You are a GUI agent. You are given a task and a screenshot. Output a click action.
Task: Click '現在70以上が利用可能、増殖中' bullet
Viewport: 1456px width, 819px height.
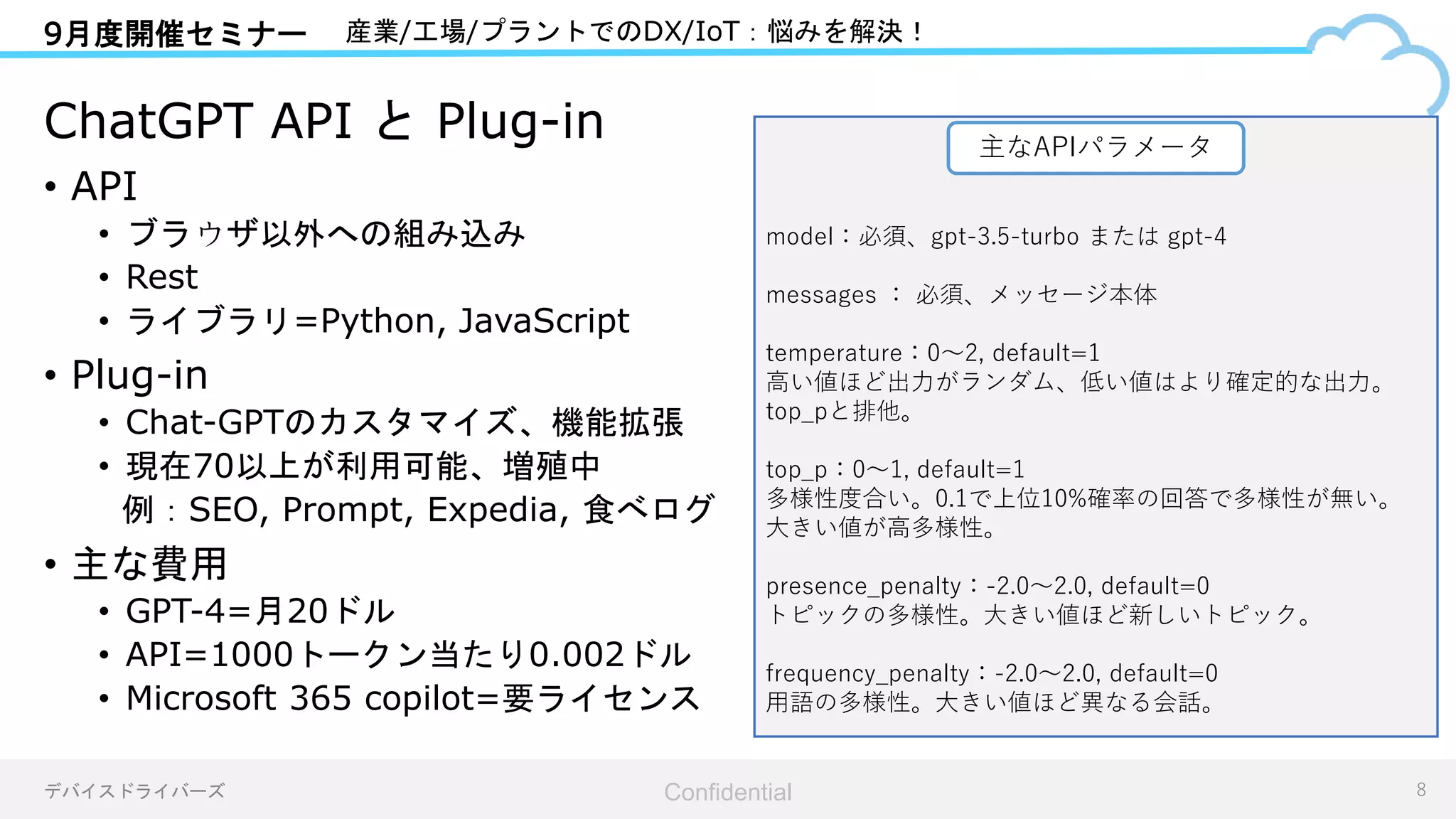point(363,466)
